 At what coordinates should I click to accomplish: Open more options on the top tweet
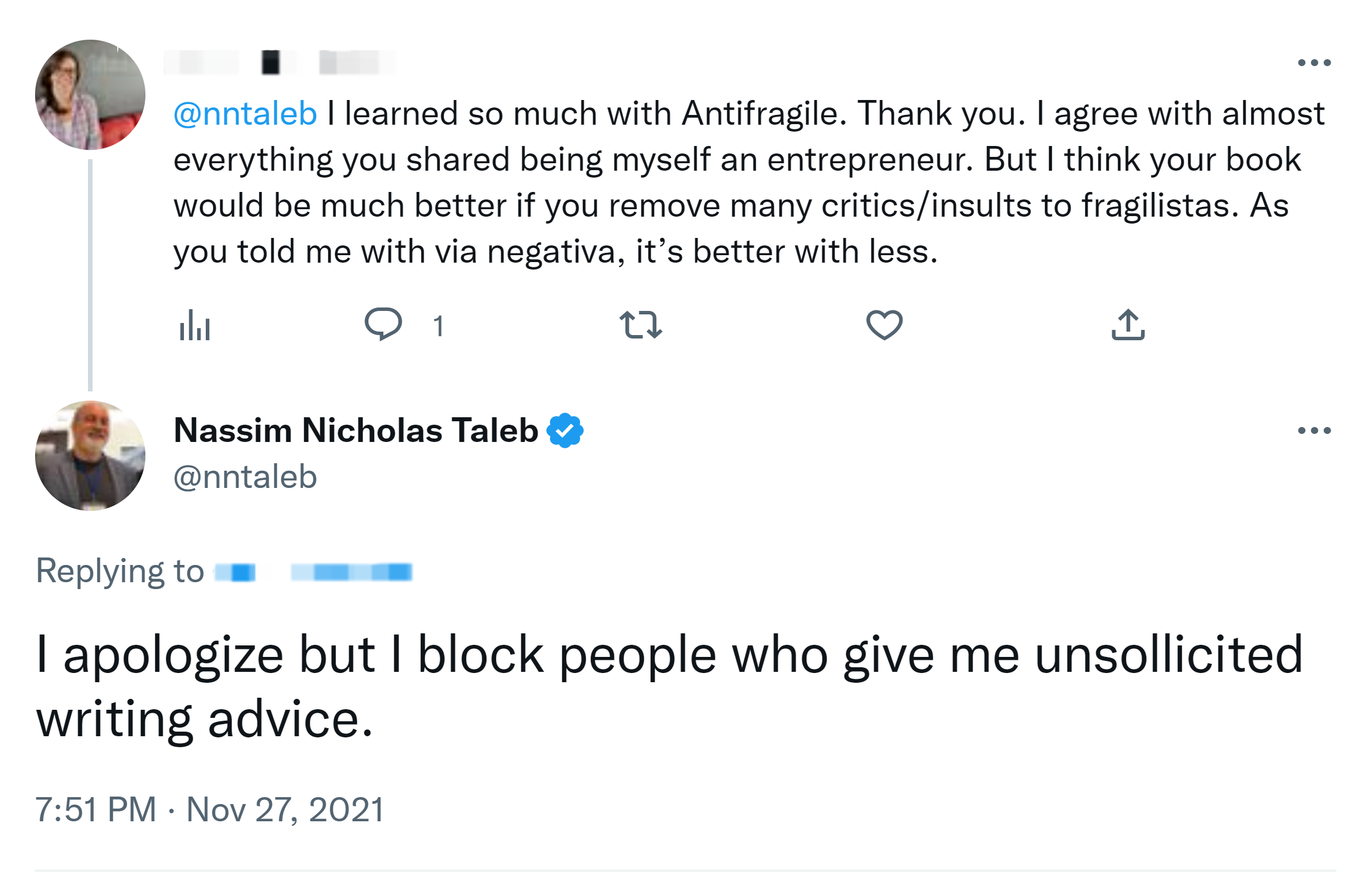click(1314, 63)
